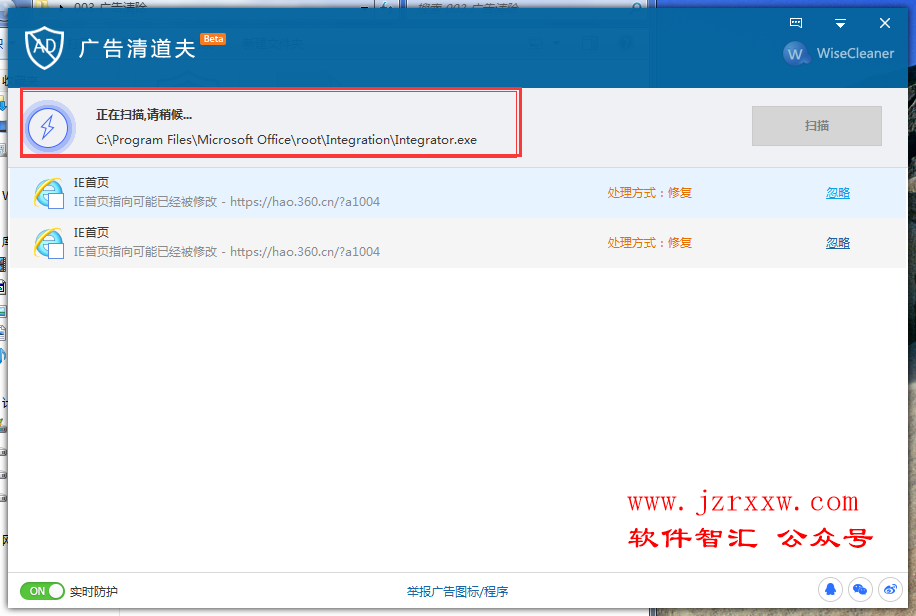Open the QQ penguin icon in footer

[x=830, y=590]
